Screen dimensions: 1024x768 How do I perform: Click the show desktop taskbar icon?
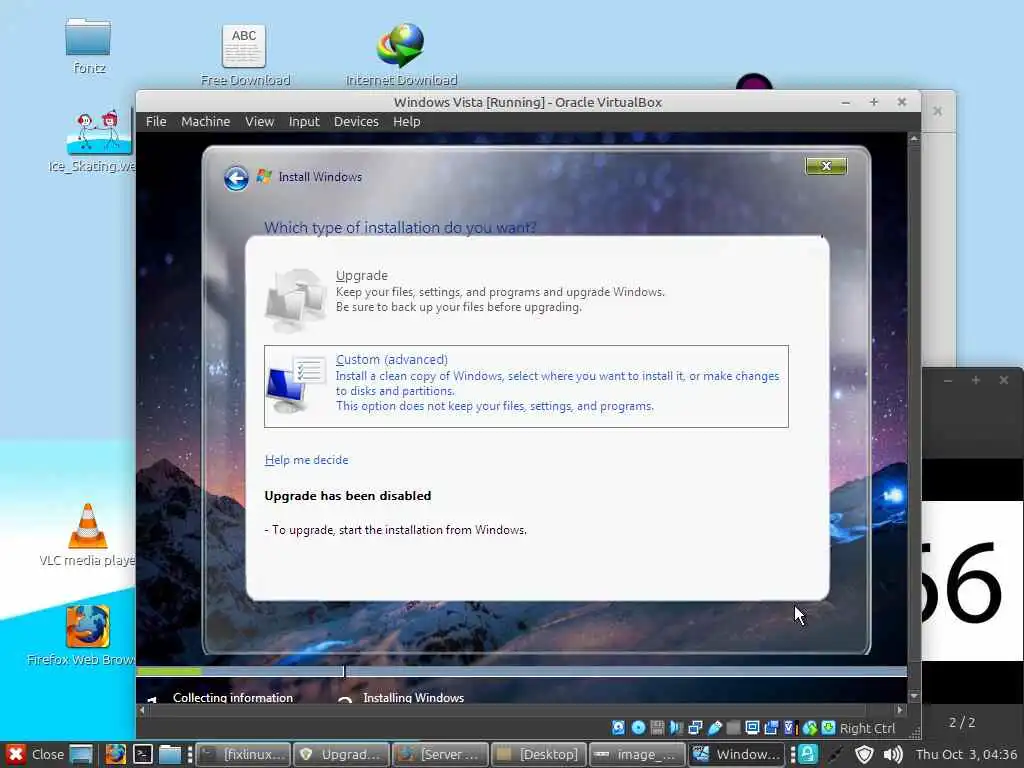tap(82, 754)
